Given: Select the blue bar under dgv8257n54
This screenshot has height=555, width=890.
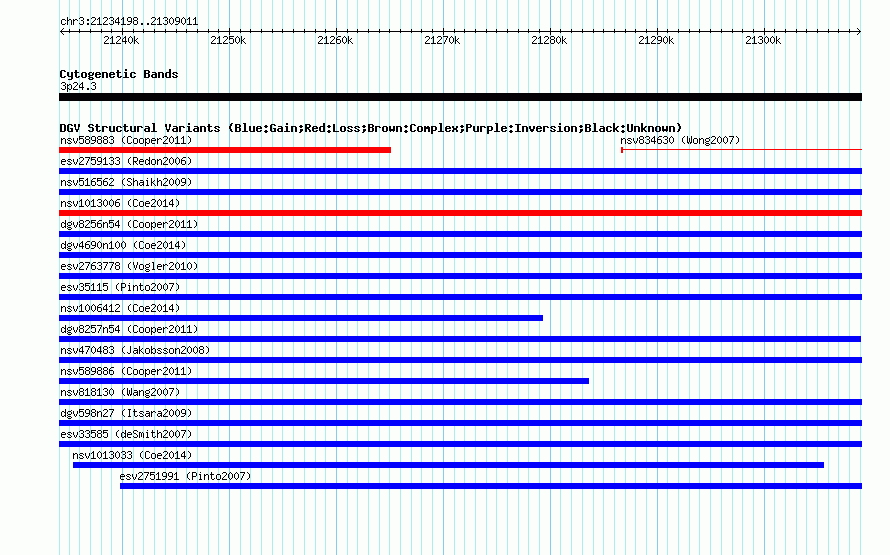Looking at the screenshot, I should (460, 339).
